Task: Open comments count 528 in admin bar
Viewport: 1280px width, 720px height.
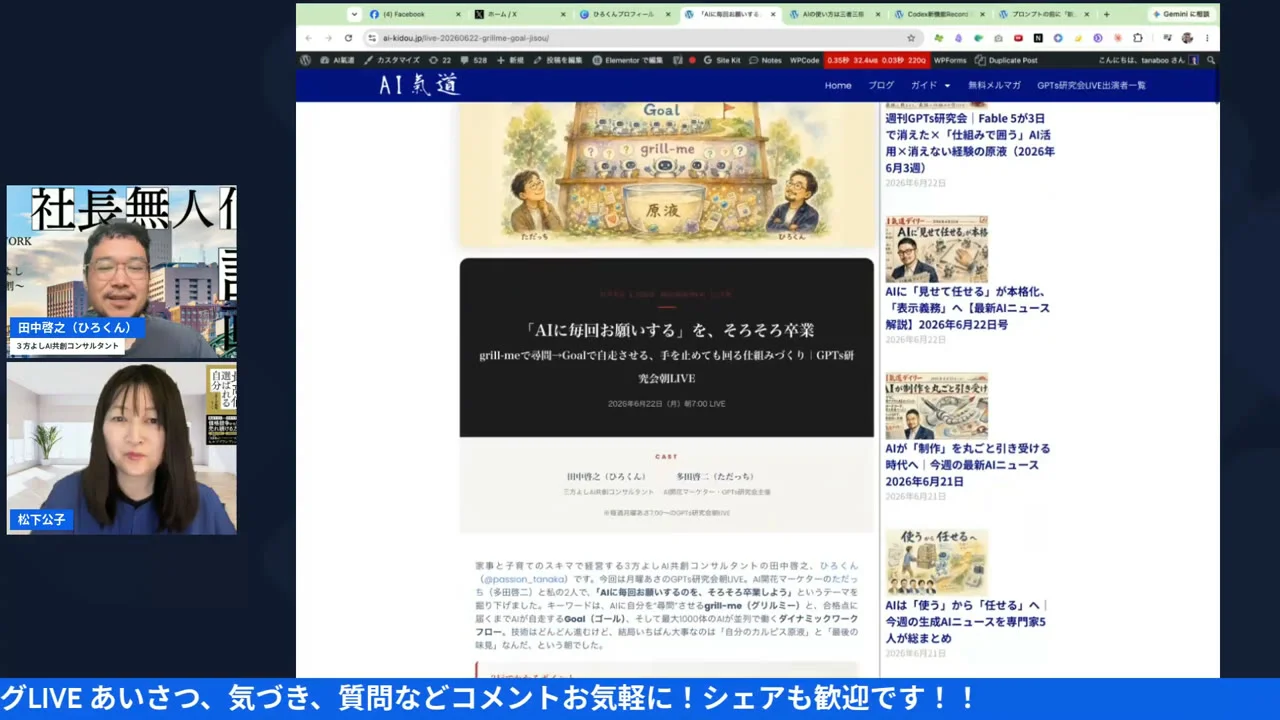Action: point(473,60)
